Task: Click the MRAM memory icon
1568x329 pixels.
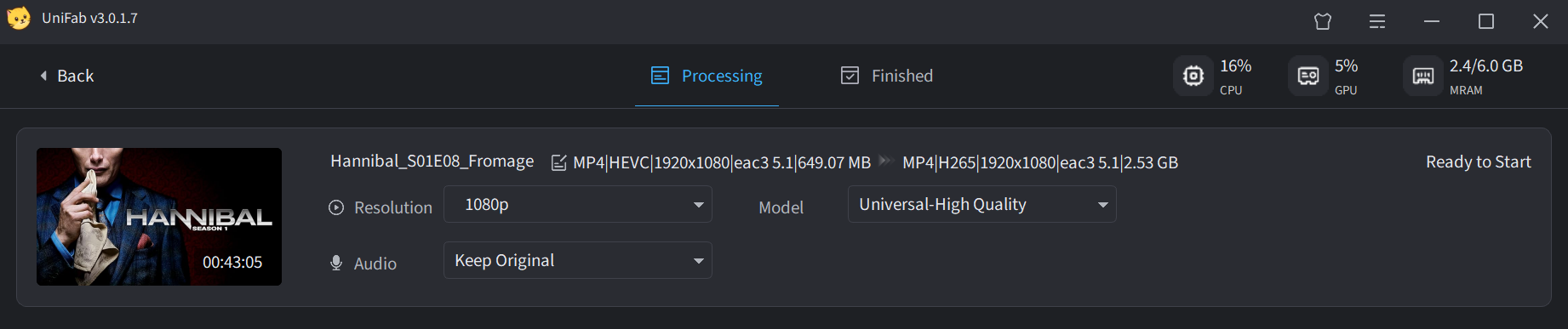Action: pyautogui.click(x=1423, y=76)
